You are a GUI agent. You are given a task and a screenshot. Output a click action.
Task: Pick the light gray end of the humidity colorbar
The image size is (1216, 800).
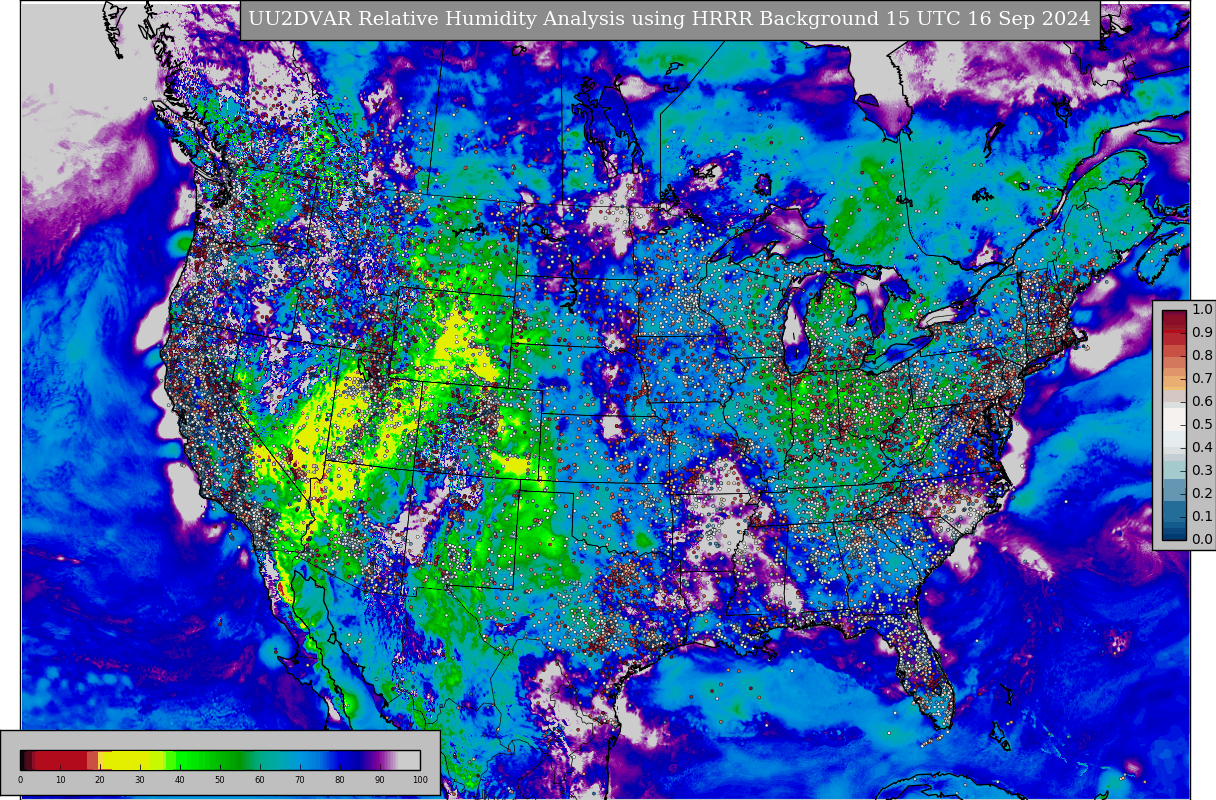click(x=409, y=760)
